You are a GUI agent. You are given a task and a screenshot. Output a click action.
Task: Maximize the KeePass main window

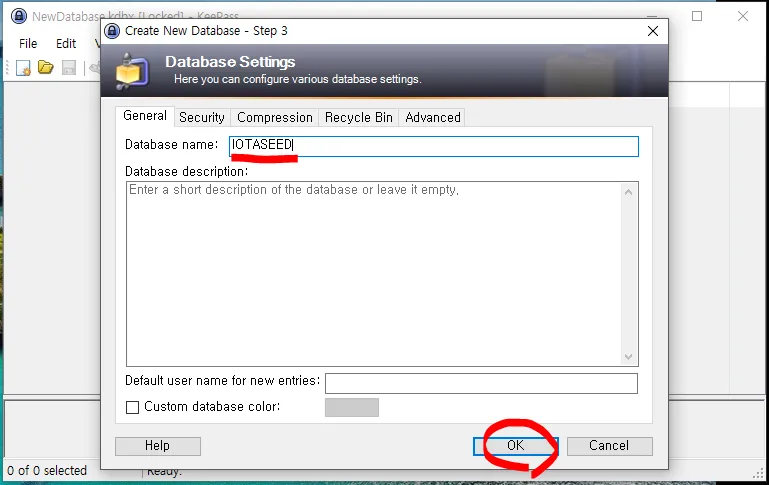(x=697, y=16)
